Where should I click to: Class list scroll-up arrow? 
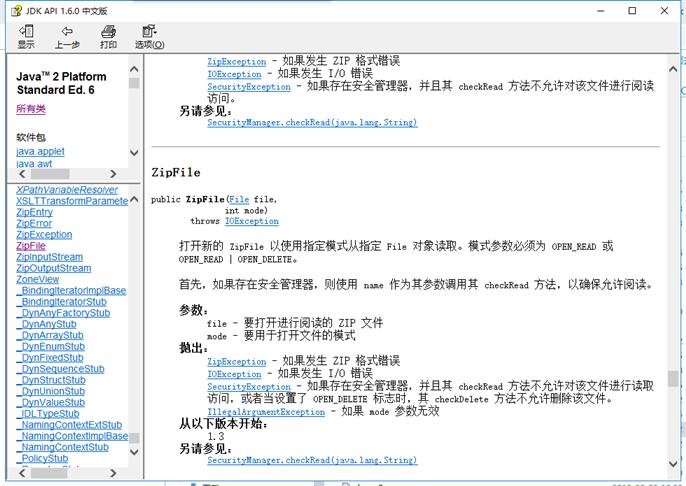[x=134, y=199]
